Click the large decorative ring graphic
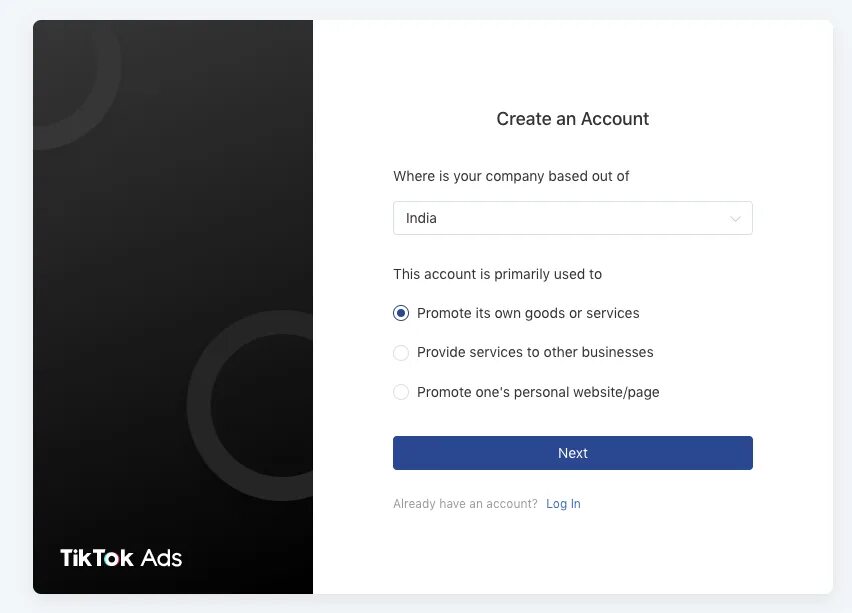The height and width of the screenshot is (613, 852). pos(250,405)
